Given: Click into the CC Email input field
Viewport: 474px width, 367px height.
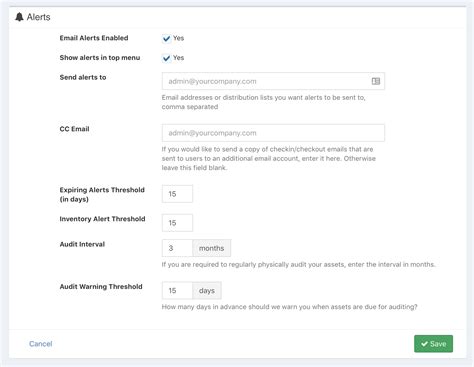Looking at the screenshot, I should (x=273, y=133).
